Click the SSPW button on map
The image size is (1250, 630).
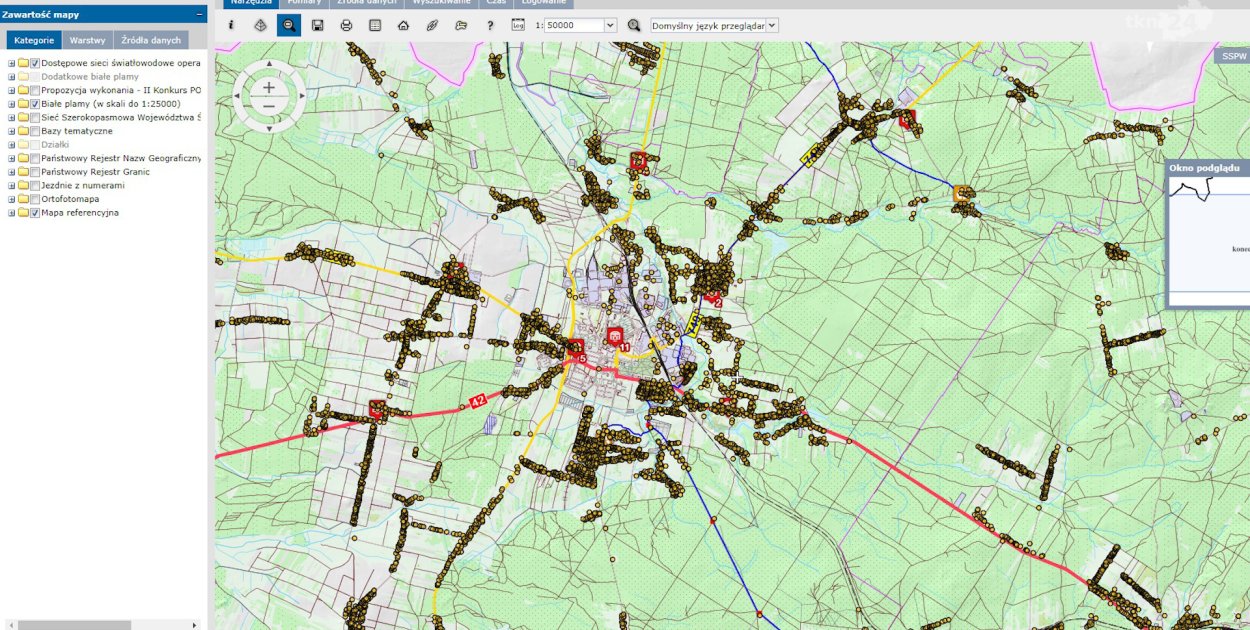click(1234, 56)
